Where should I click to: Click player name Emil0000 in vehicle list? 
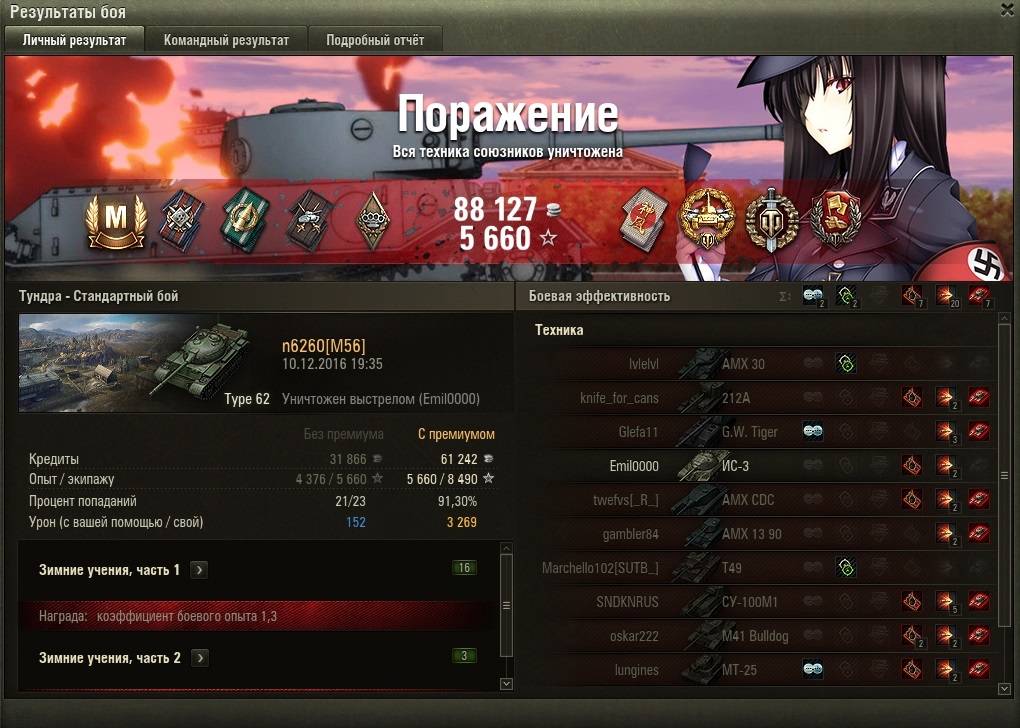coord(634,466)
